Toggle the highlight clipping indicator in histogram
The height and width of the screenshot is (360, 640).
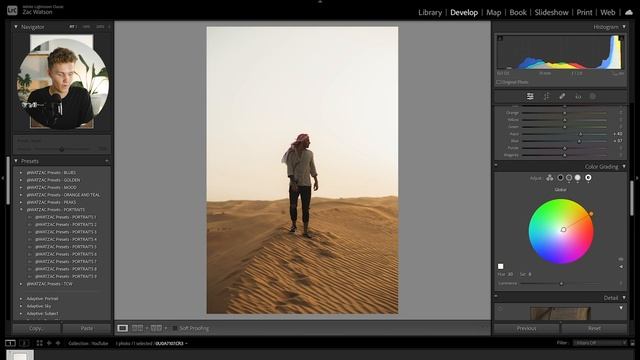click(x=620, y=38)
